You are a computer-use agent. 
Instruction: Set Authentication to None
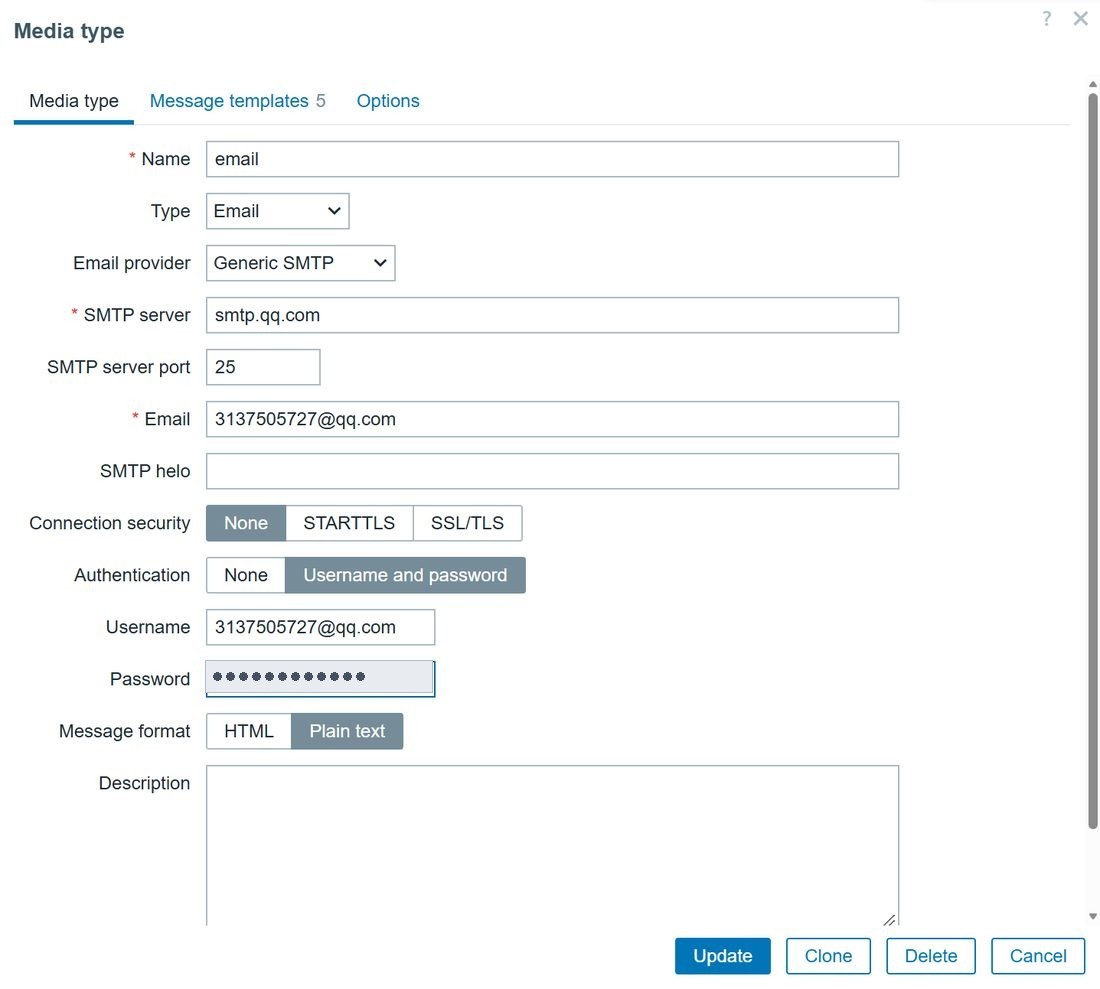click(x=246, y=575)
